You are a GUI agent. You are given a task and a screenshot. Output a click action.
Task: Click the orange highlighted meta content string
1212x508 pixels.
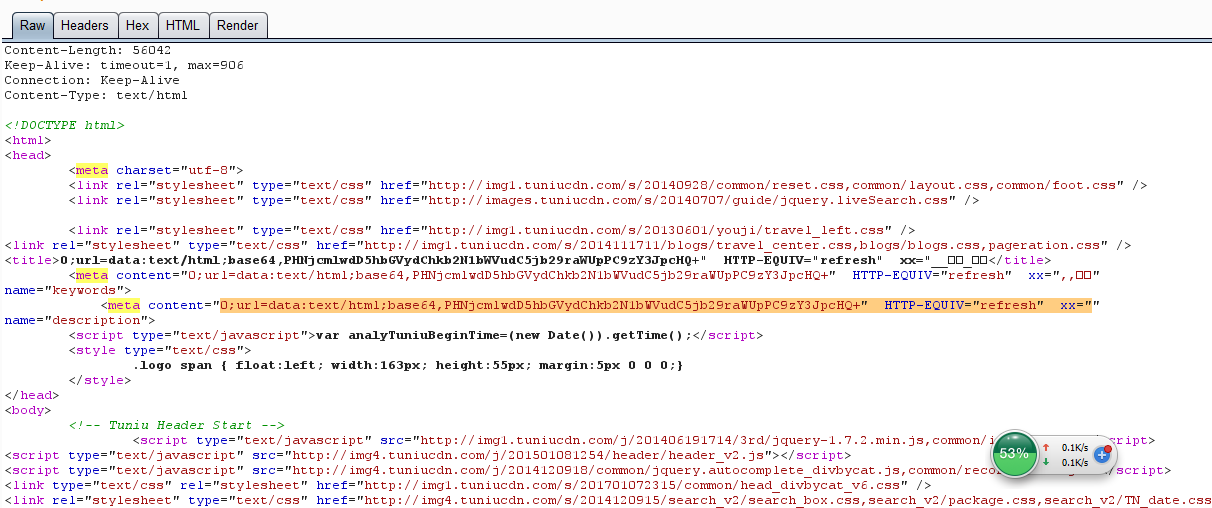pos(655,305)
